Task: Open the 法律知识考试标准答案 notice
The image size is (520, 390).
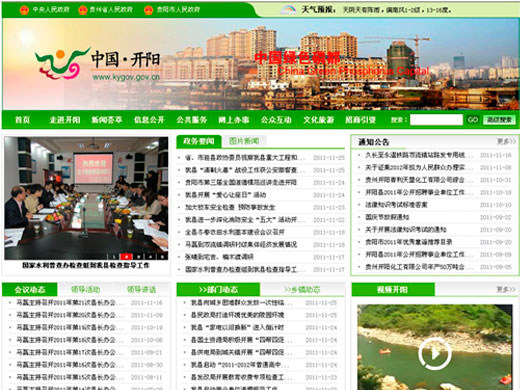Action: click(x=396, y=205)
